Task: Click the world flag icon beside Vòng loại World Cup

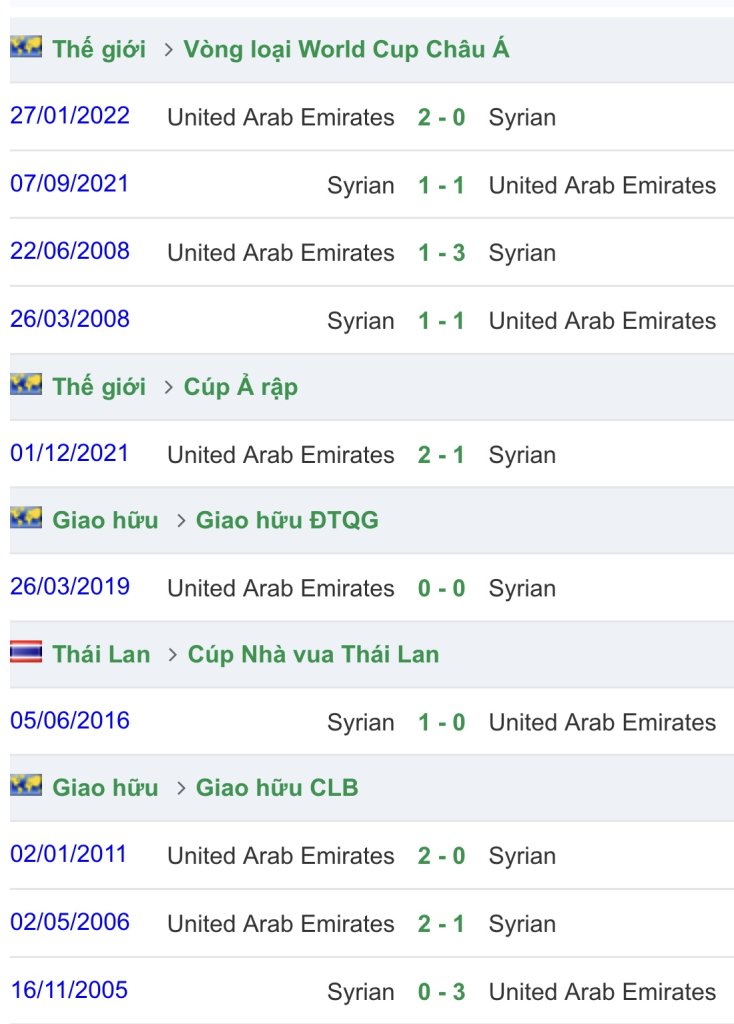Action: pos(26,47)
